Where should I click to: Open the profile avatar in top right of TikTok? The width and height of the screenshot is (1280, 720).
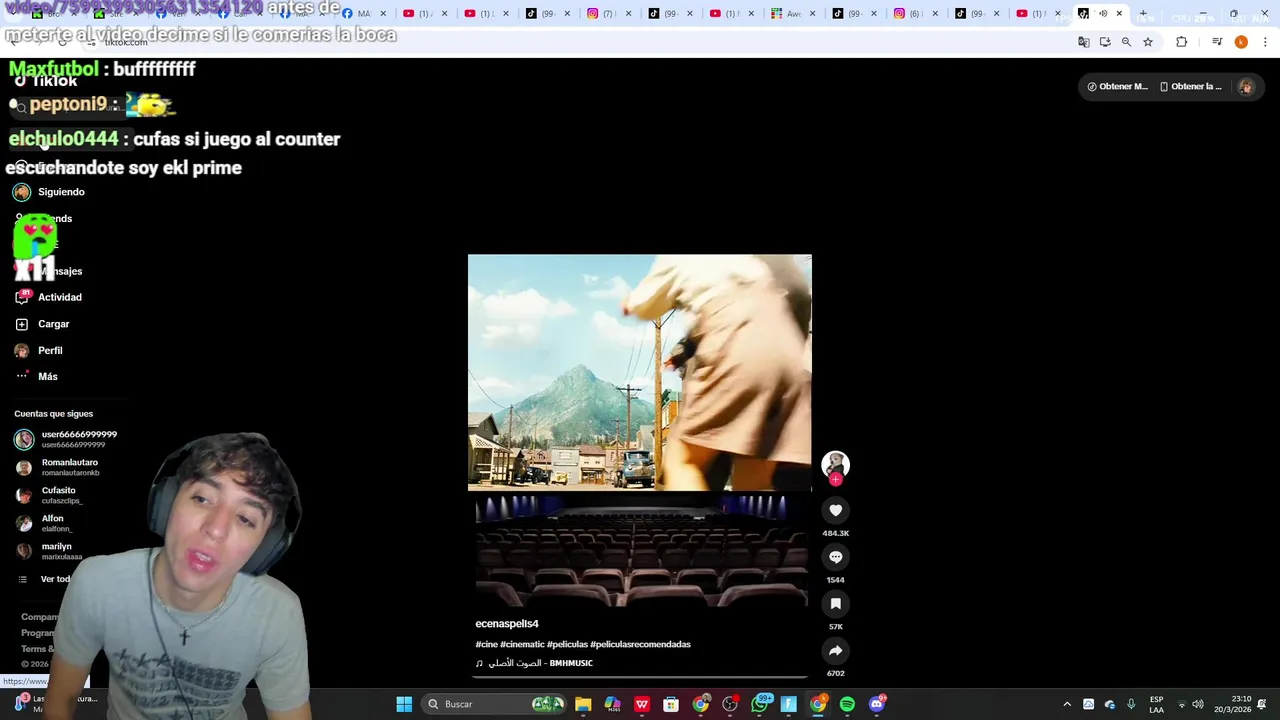click(1245, 87)
